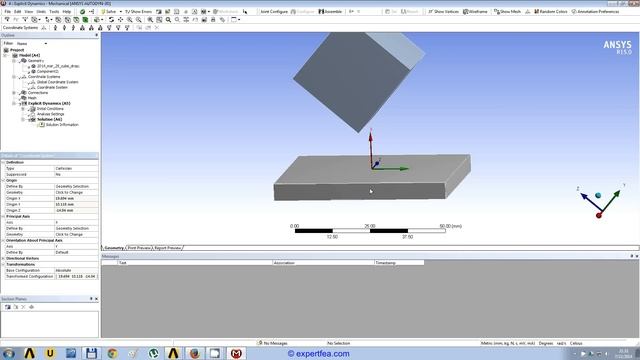Viewport: 640px width, 360px height.
Task: Select the Mesh tree item
Action: [x=32, y=98]
